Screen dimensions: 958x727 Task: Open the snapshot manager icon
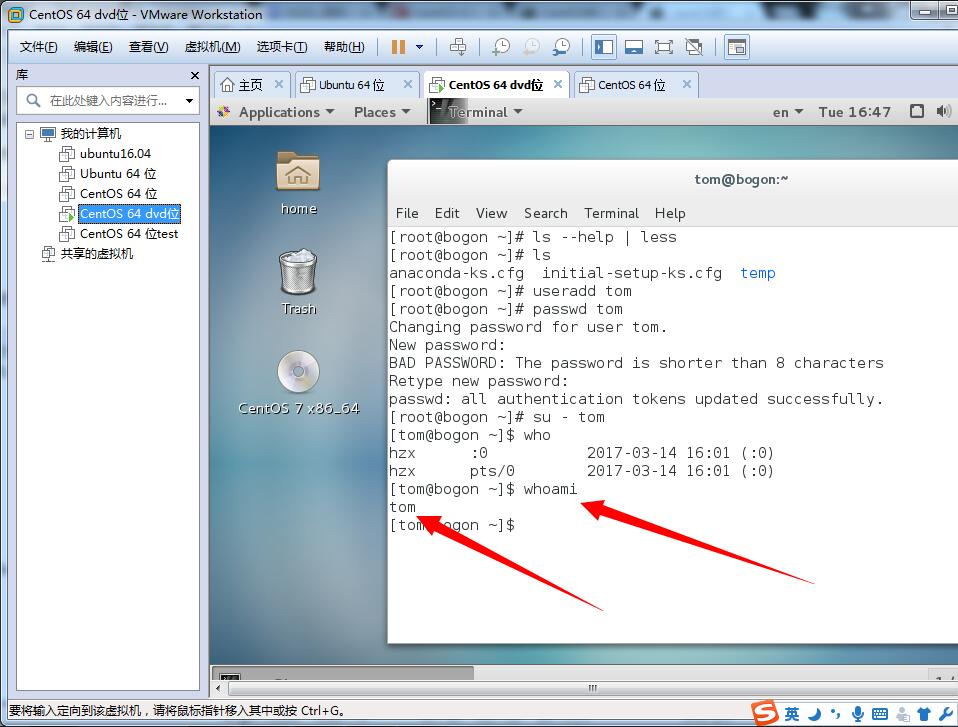click(x=561, y=47)
